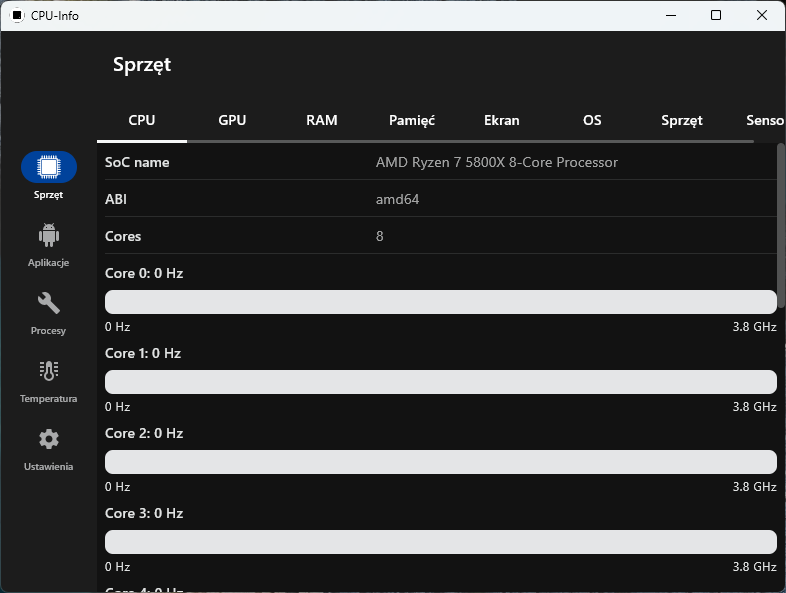Click the horizontal tab strip scrollbar
786x593 pixels.
click(426, 141)
